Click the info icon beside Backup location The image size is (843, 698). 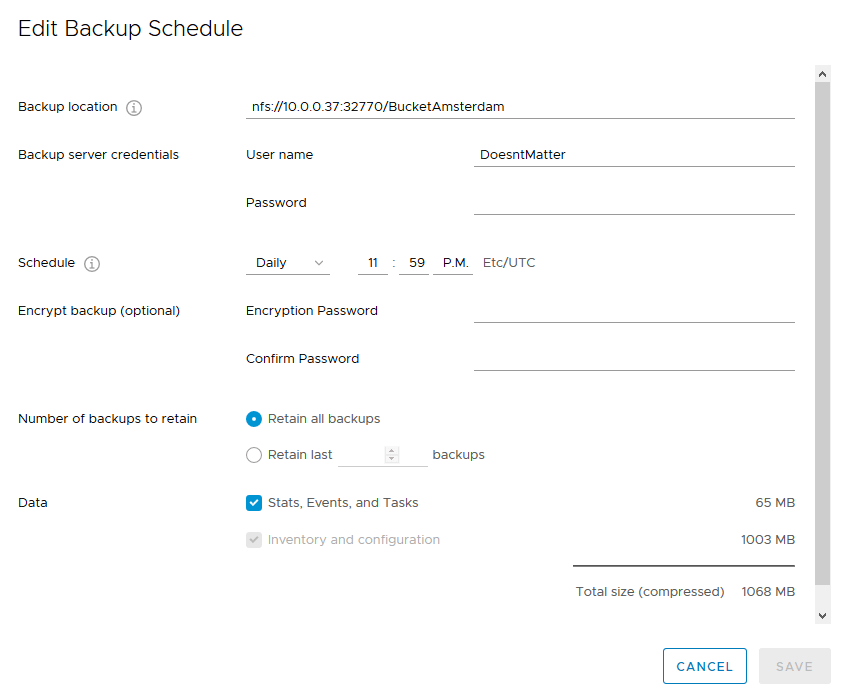[x=133, y=108]
